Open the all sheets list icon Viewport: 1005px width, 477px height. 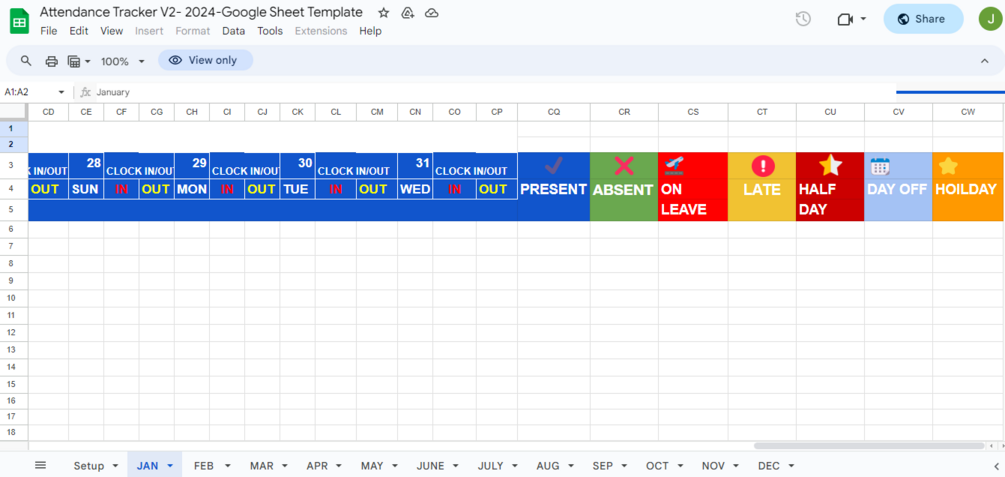[x=40, y=466]
